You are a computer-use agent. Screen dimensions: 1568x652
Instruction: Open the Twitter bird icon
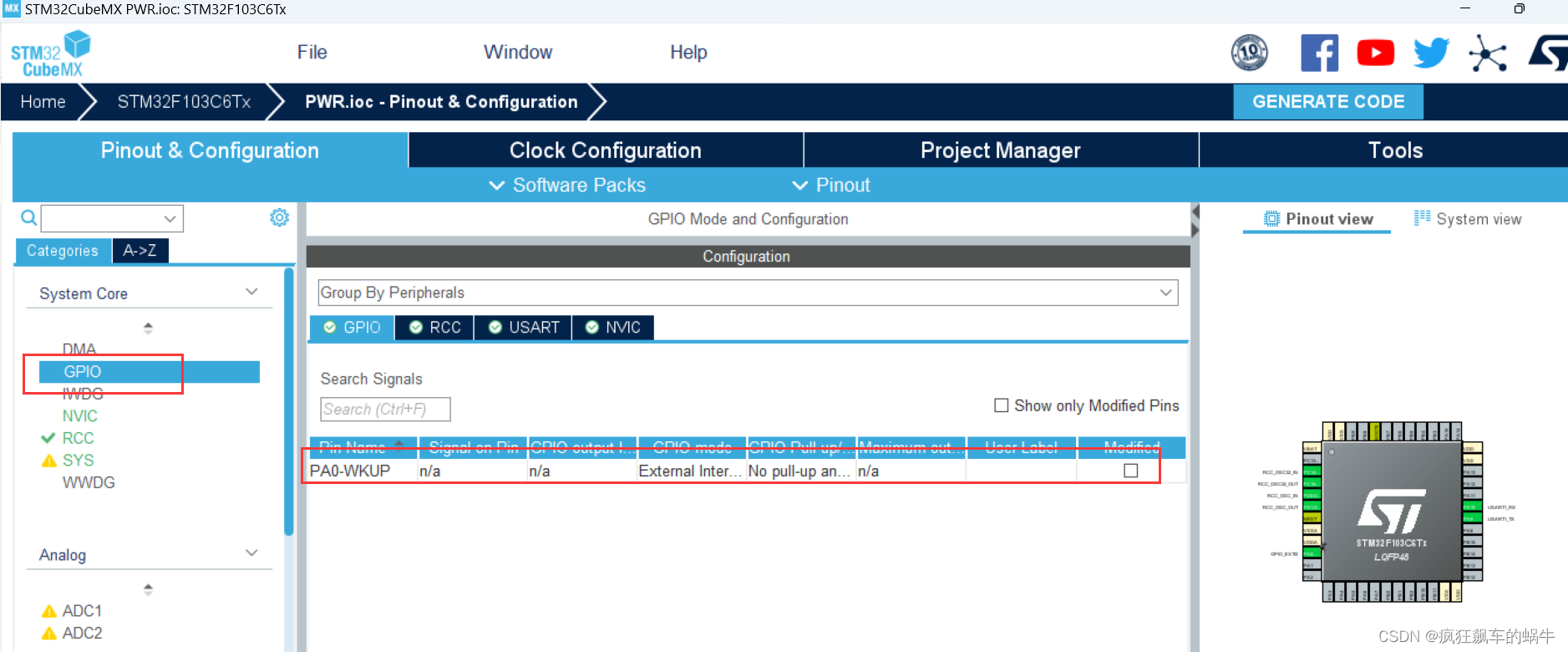(1431, 53)
